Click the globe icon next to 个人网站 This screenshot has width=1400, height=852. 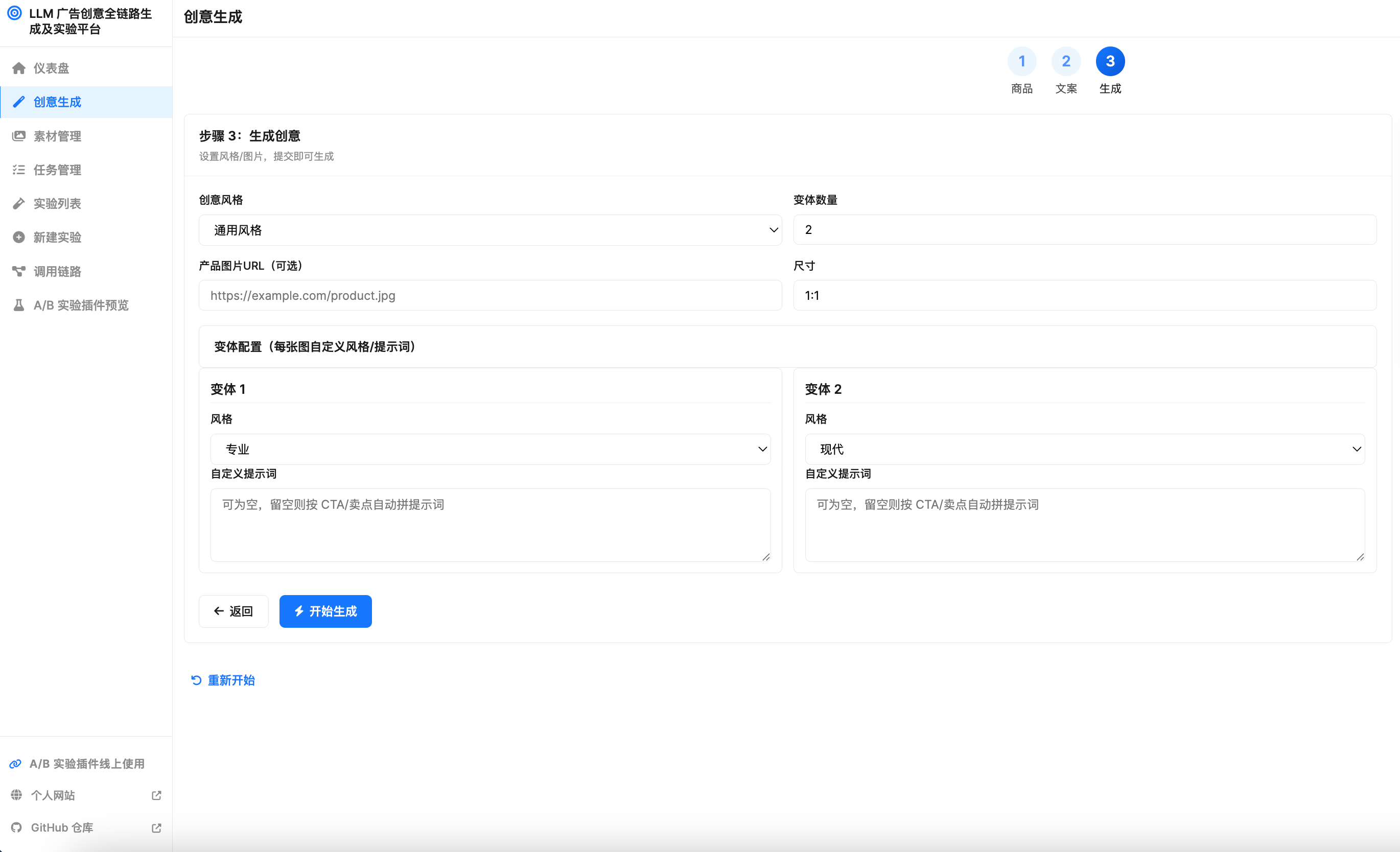tap(16, 795)
